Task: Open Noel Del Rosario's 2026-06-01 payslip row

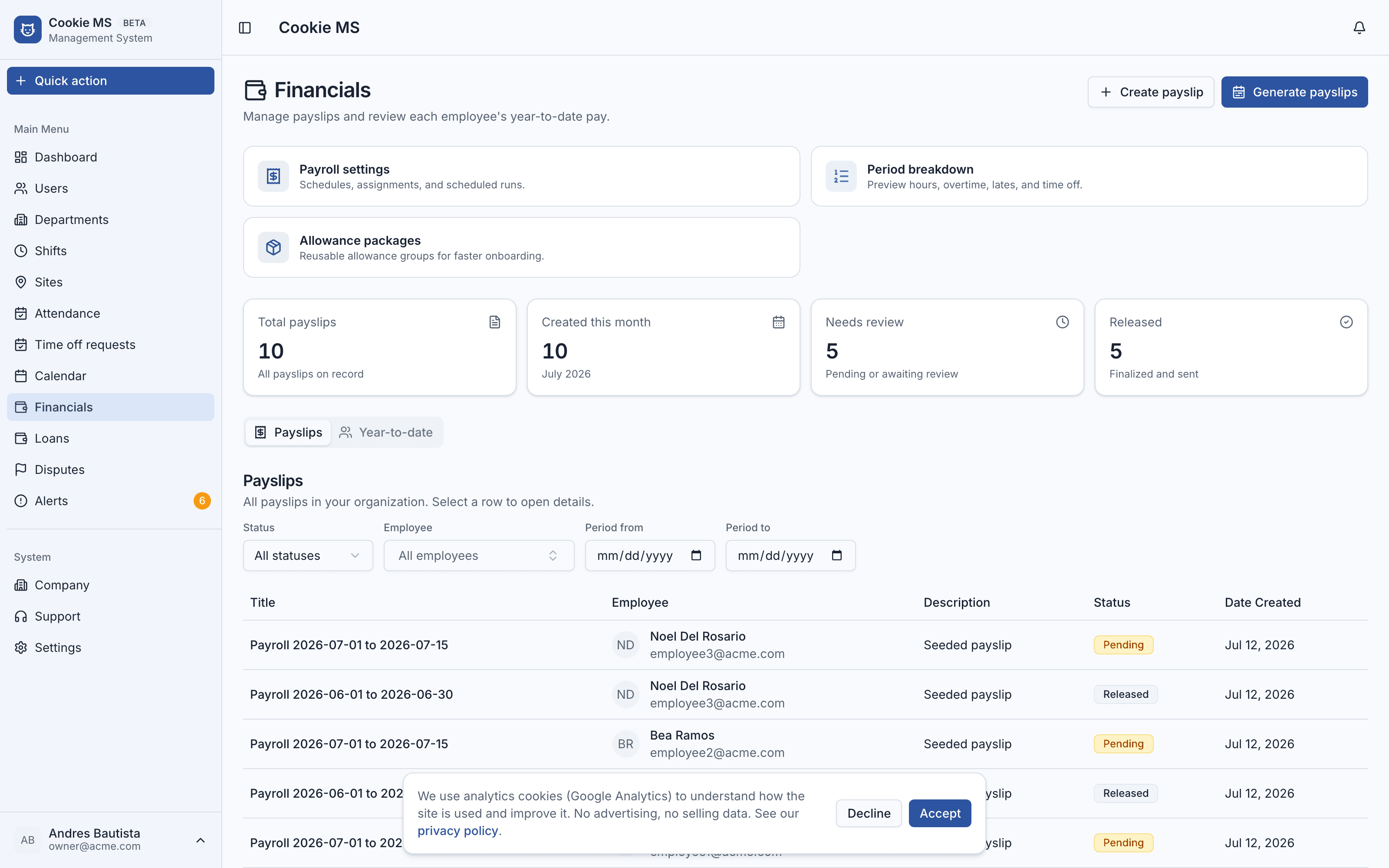Action: tap(805, 694)
